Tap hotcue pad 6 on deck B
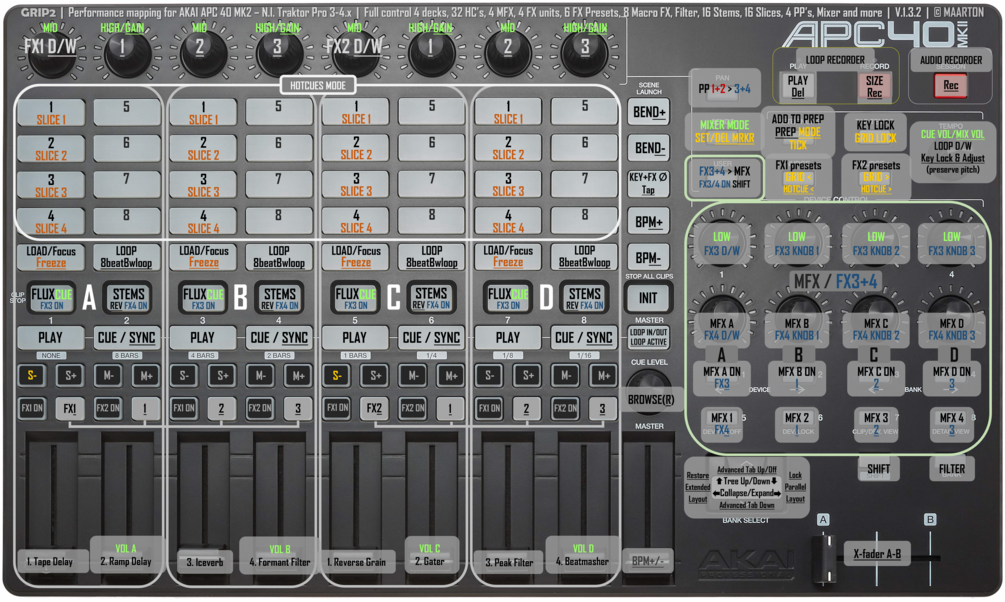 coord(279,149)
